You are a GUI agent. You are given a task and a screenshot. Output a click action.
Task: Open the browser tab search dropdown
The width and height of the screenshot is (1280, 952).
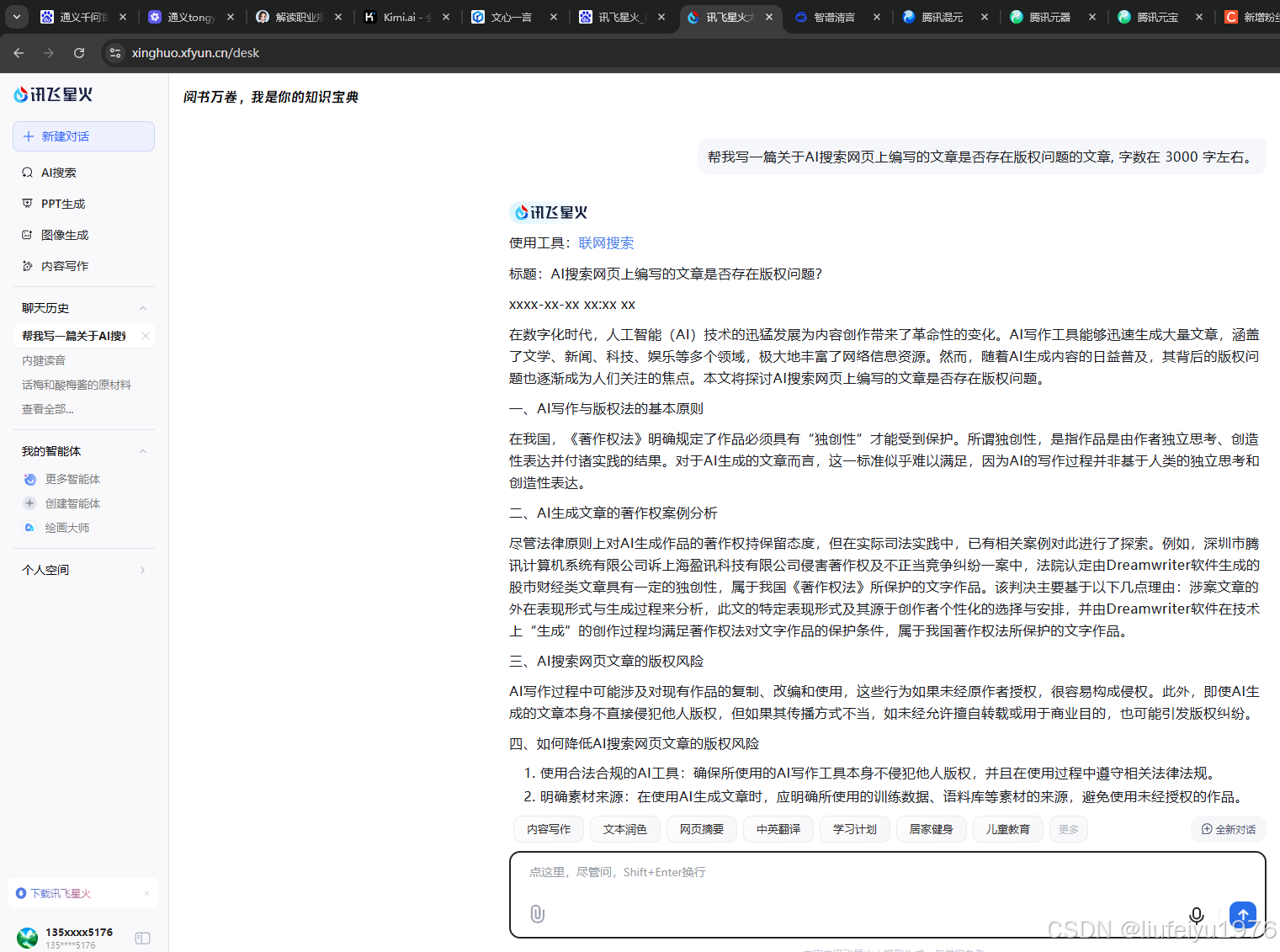tap(17, 17)
